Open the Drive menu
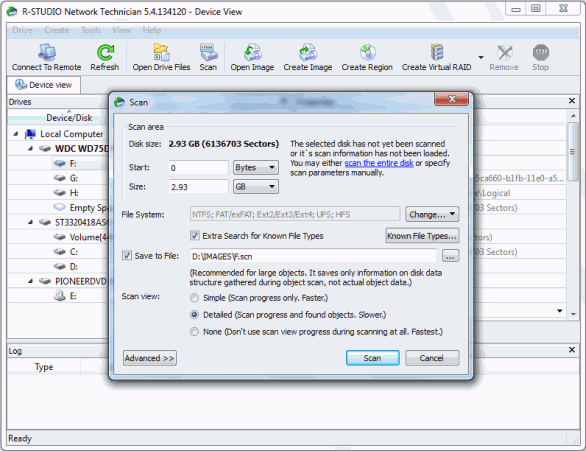This screenshot has height=451, width=586. click(22, 30)
